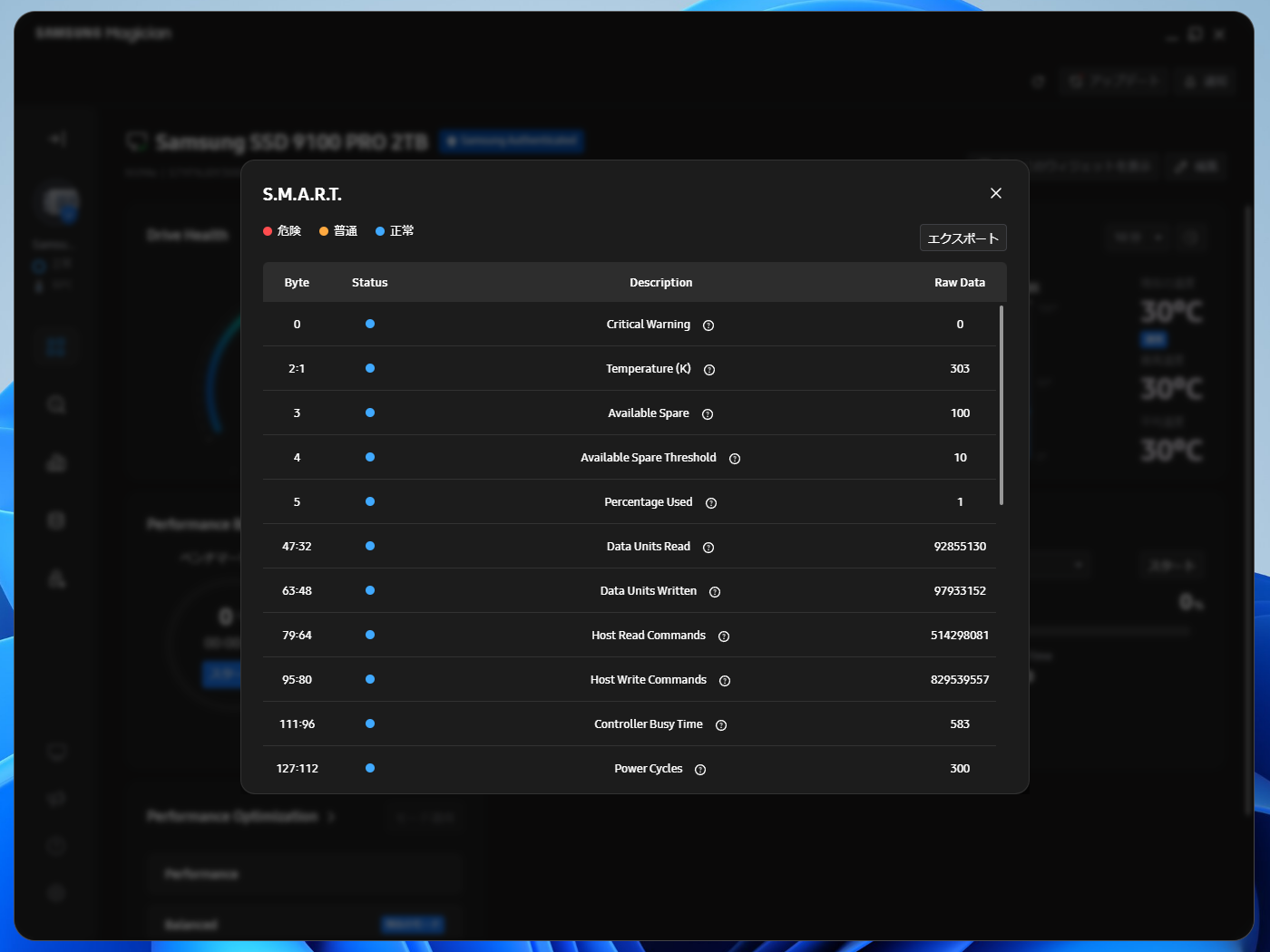Click raw data value 303

(x=960, y=369)
